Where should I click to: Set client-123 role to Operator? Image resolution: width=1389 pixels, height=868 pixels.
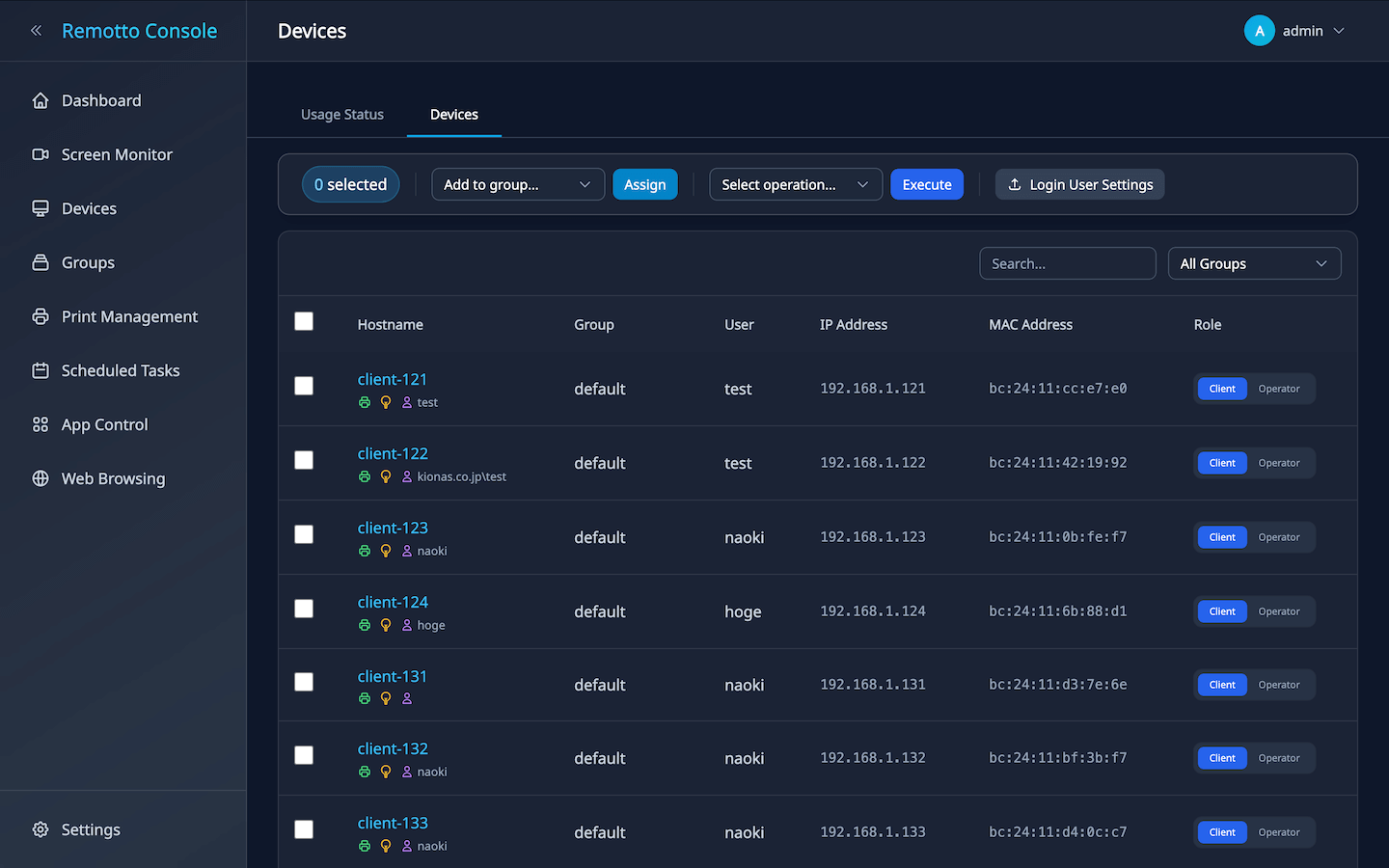(1278, 537)
